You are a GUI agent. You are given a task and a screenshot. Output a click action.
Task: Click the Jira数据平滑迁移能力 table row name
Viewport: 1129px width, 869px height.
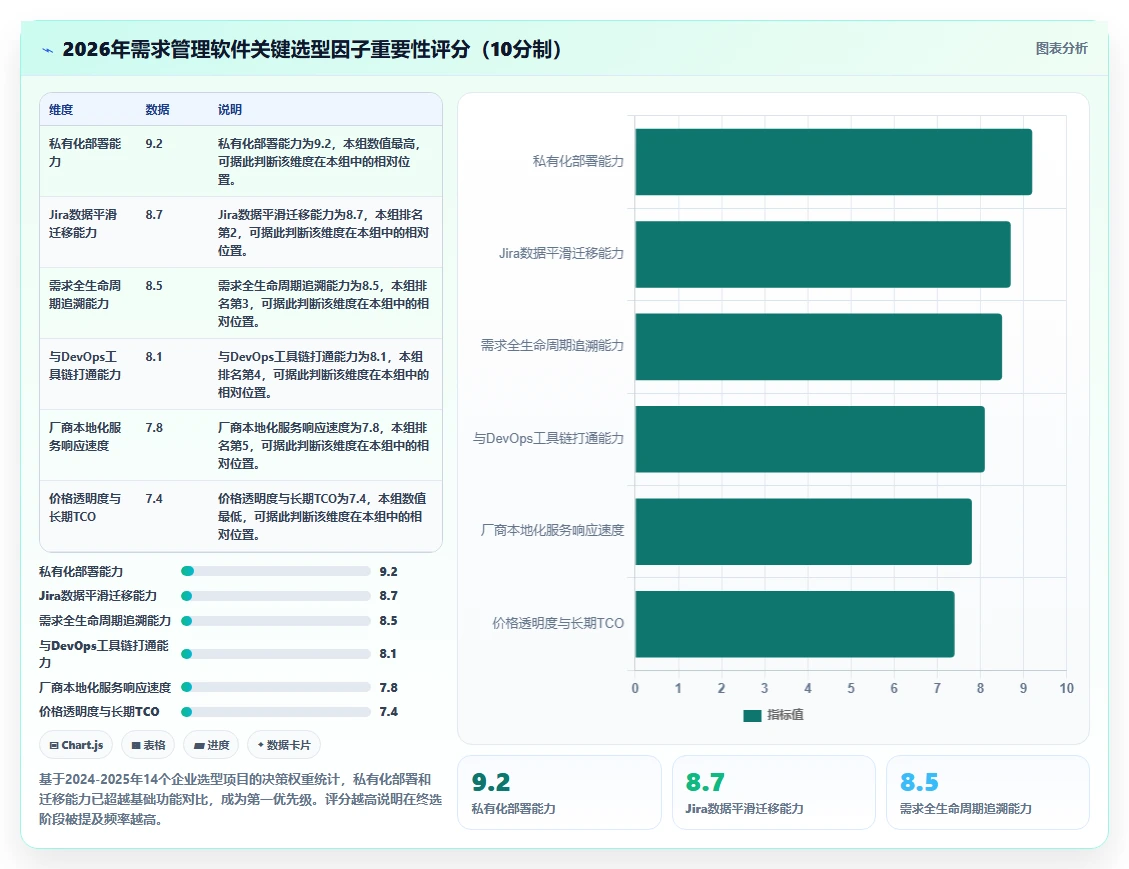[x=83, y=223]
